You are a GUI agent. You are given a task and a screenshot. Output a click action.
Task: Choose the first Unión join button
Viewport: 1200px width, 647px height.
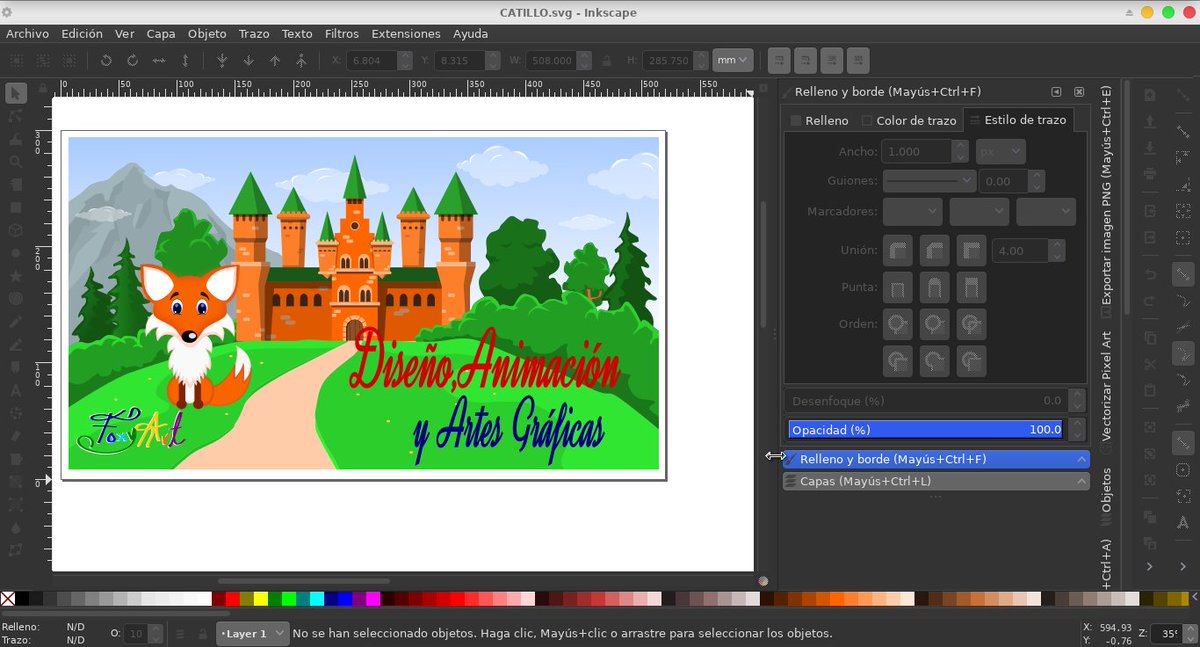(898, 250)
